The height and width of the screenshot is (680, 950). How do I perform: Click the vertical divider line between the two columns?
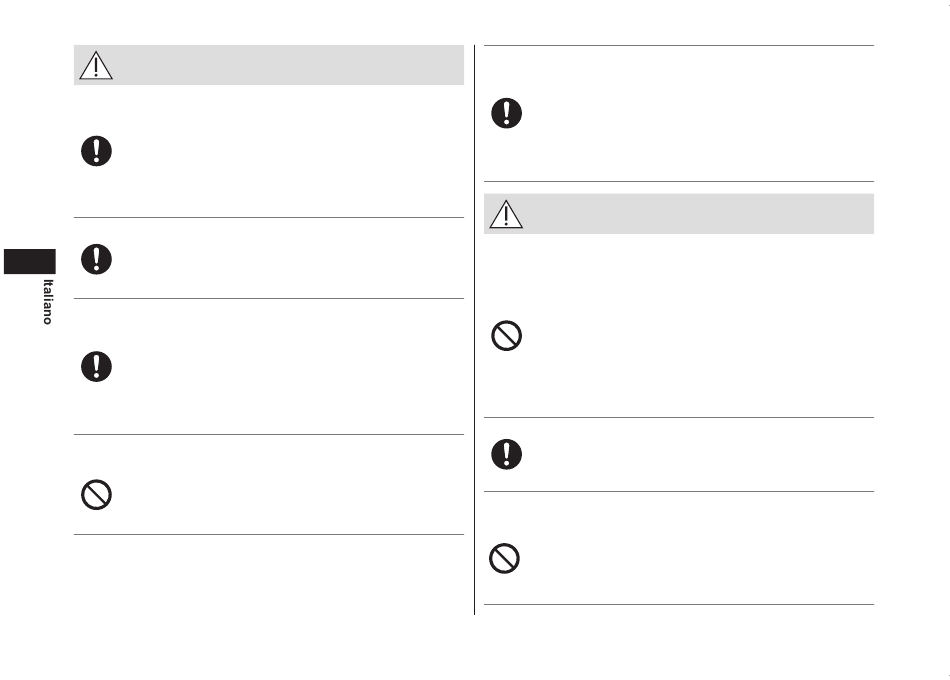click(x=474, y=330)
